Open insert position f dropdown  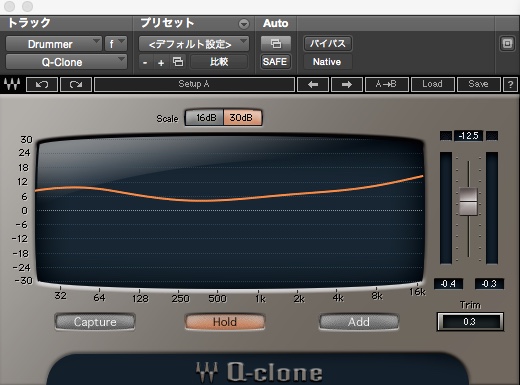coord(116,44)
